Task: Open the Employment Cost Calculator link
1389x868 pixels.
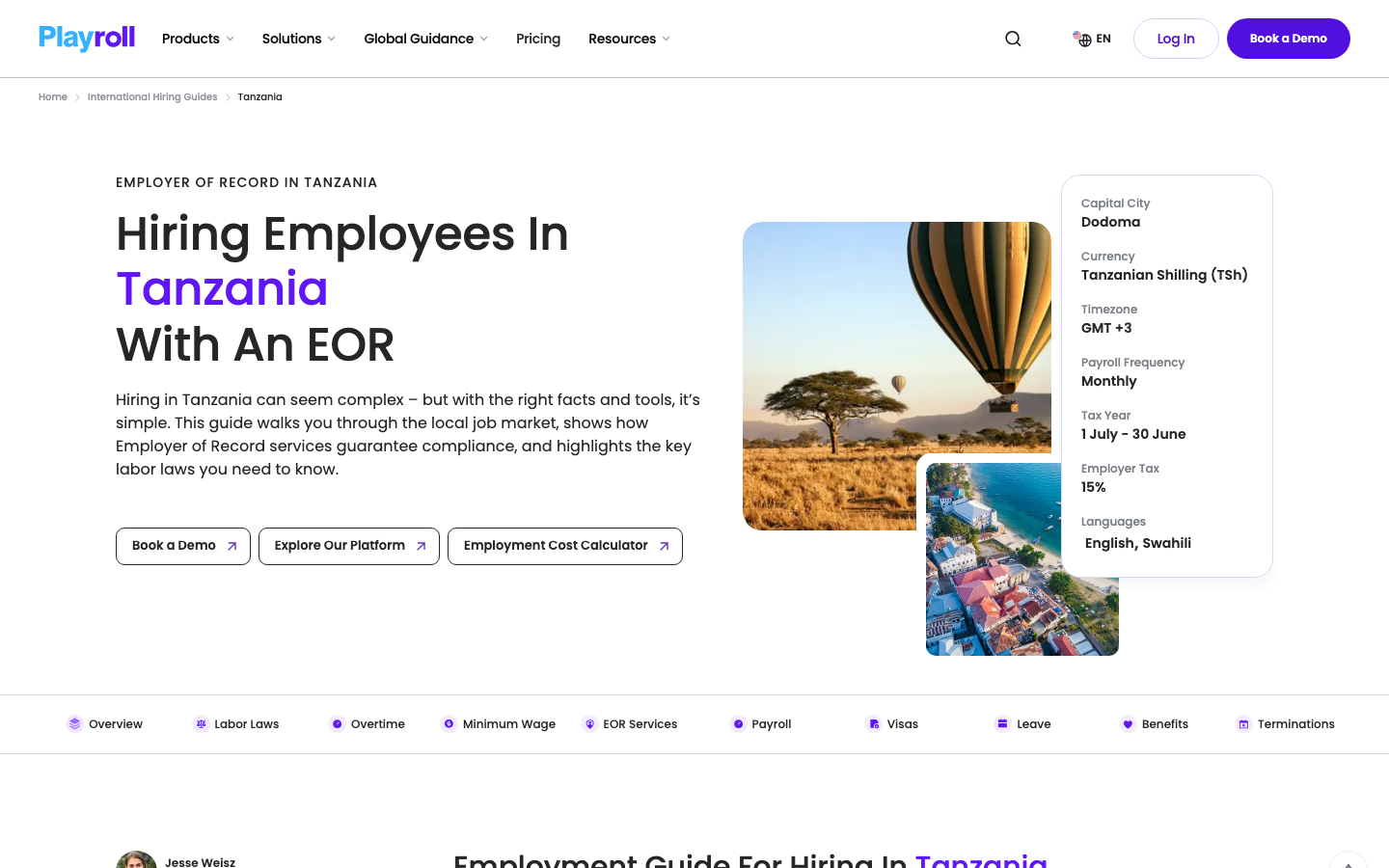Action: point(565,546)
